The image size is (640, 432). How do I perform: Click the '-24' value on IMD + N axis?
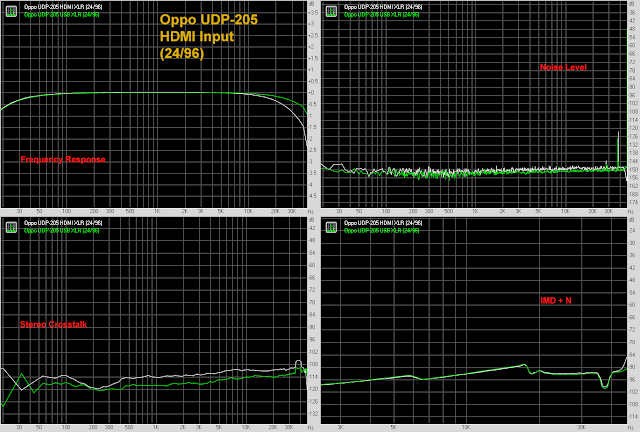coord(633,231)
